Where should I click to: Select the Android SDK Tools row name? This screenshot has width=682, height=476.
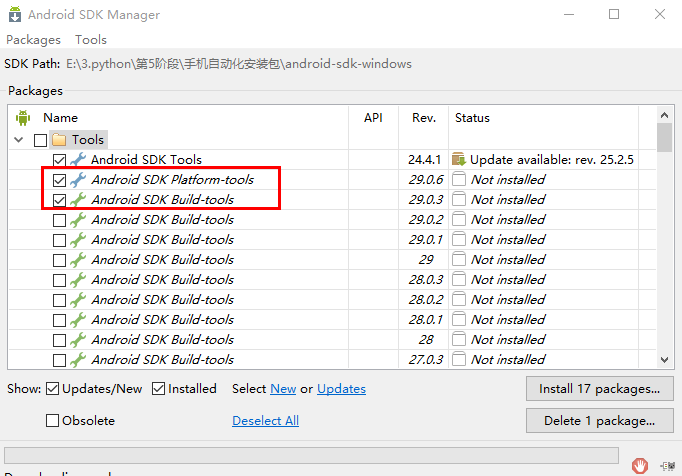147,159
